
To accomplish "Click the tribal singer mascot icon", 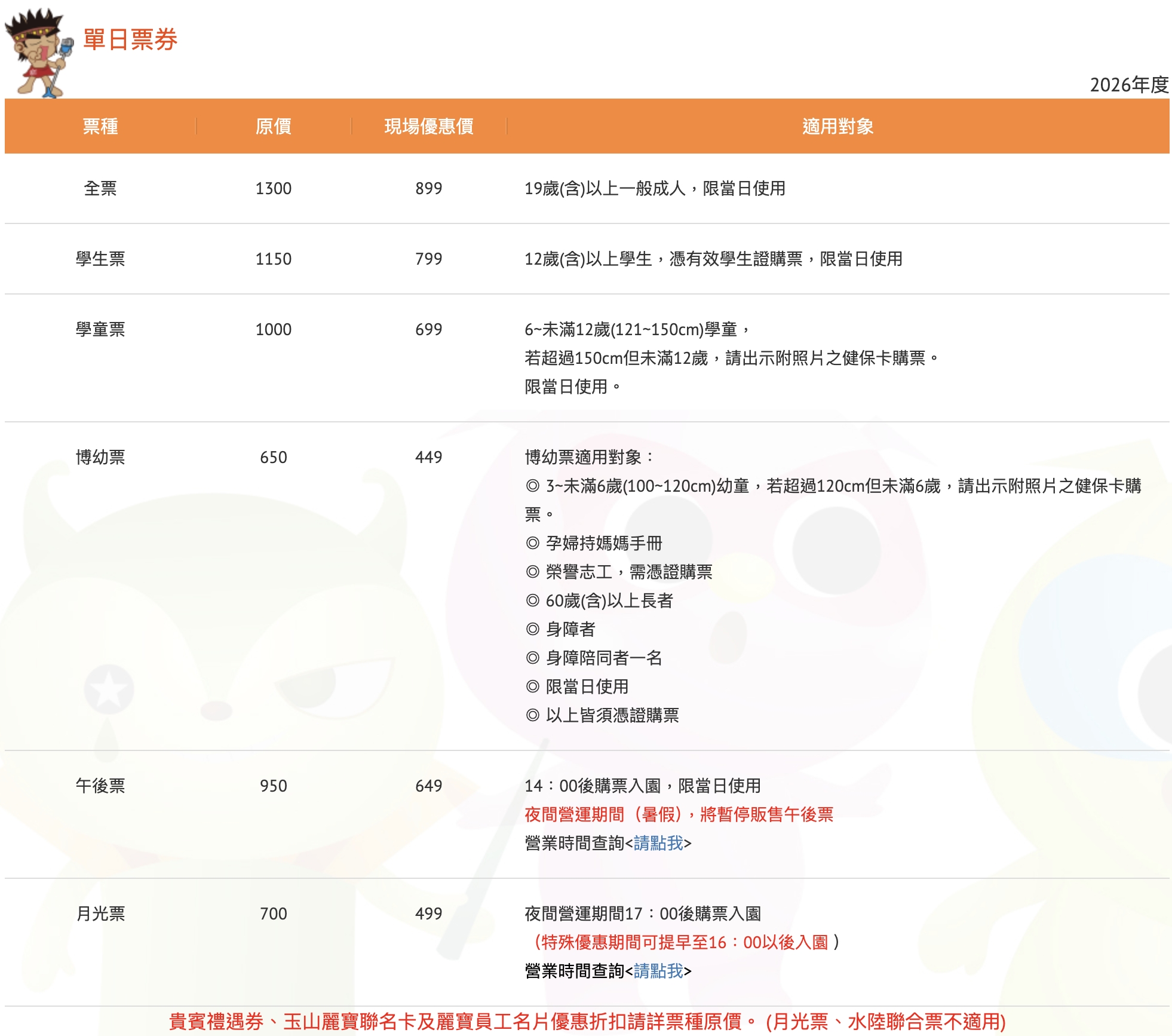I will point(39,52).
